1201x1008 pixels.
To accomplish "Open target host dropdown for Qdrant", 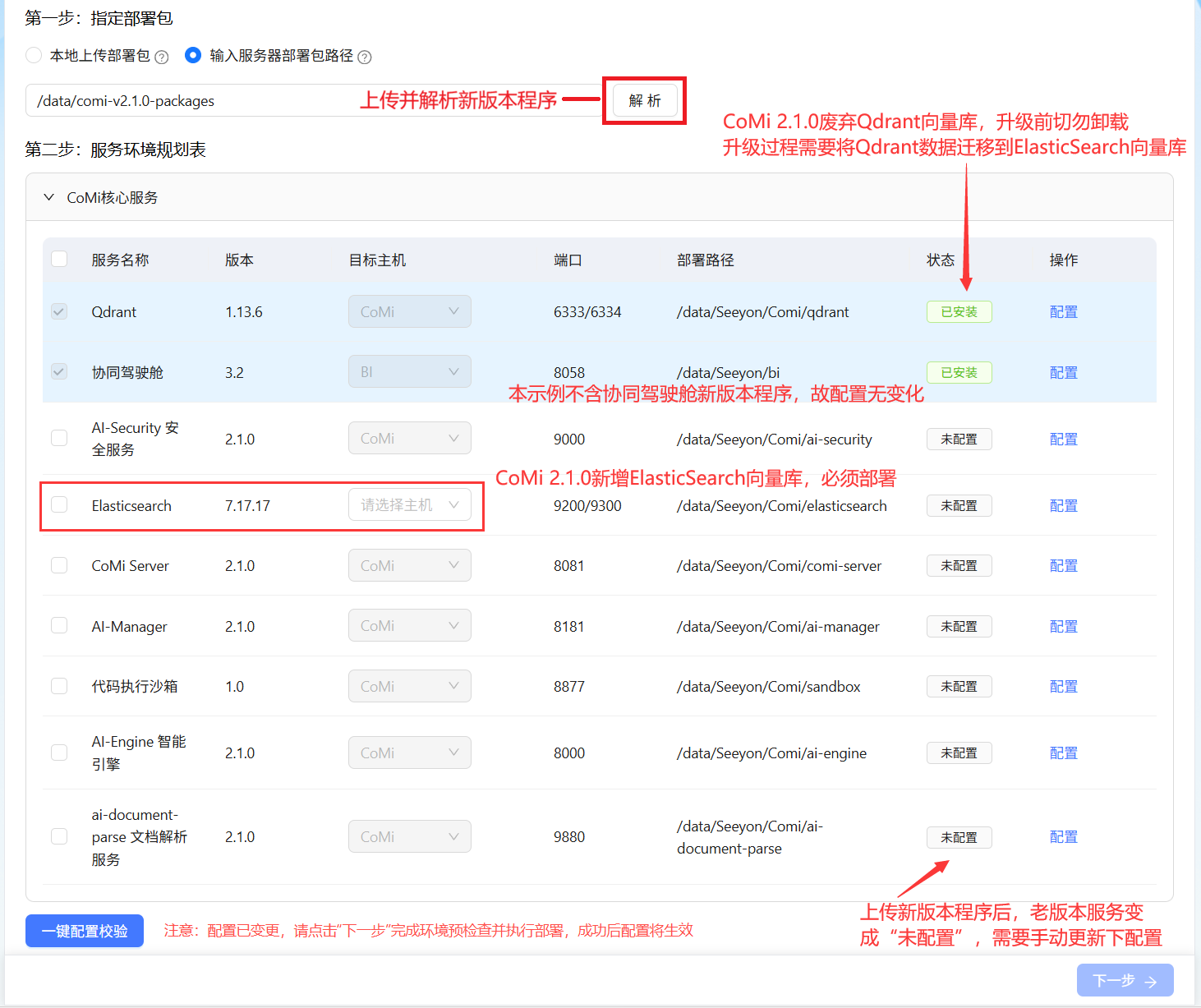I will click(x=410, y=311).
